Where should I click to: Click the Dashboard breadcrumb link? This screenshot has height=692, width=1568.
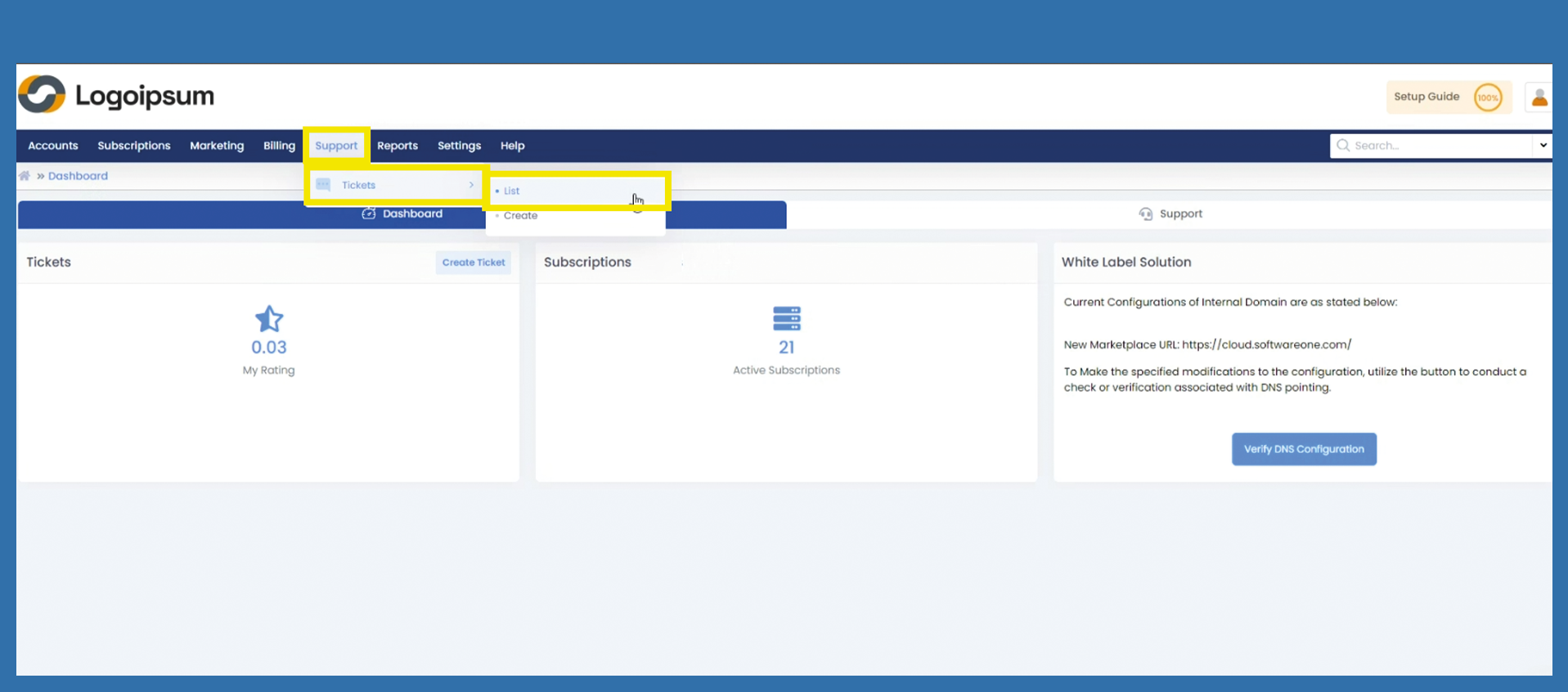click(78, 176)
